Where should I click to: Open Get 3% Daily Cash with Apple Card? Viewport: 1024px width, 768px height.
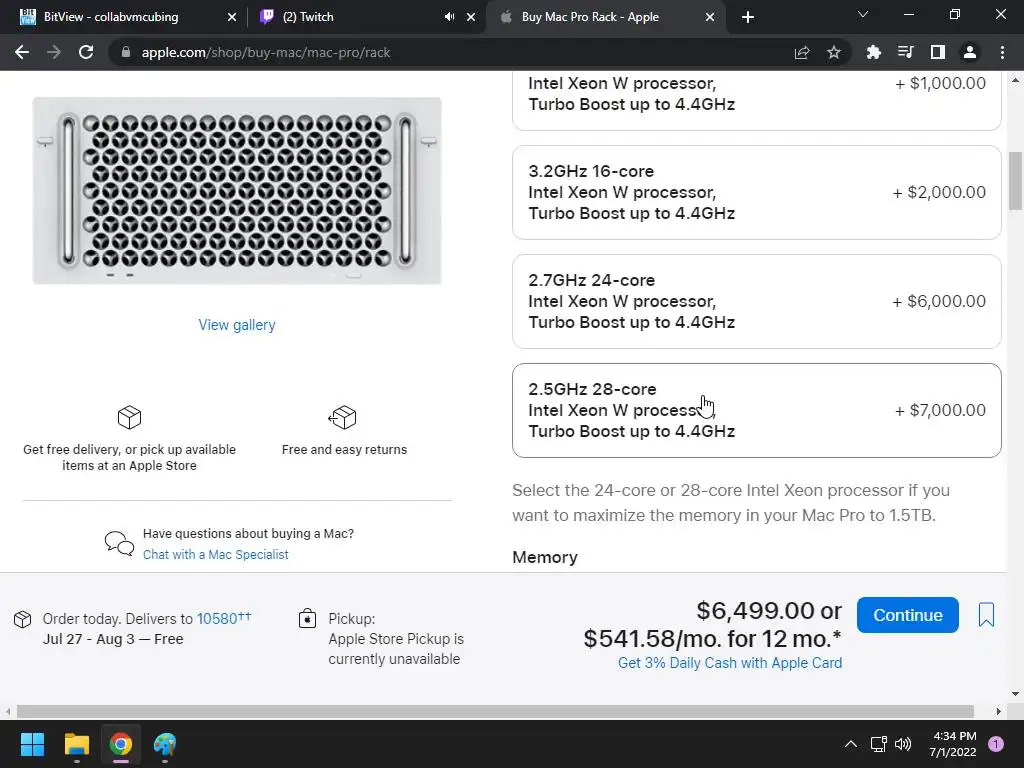[x=729, y=663]
